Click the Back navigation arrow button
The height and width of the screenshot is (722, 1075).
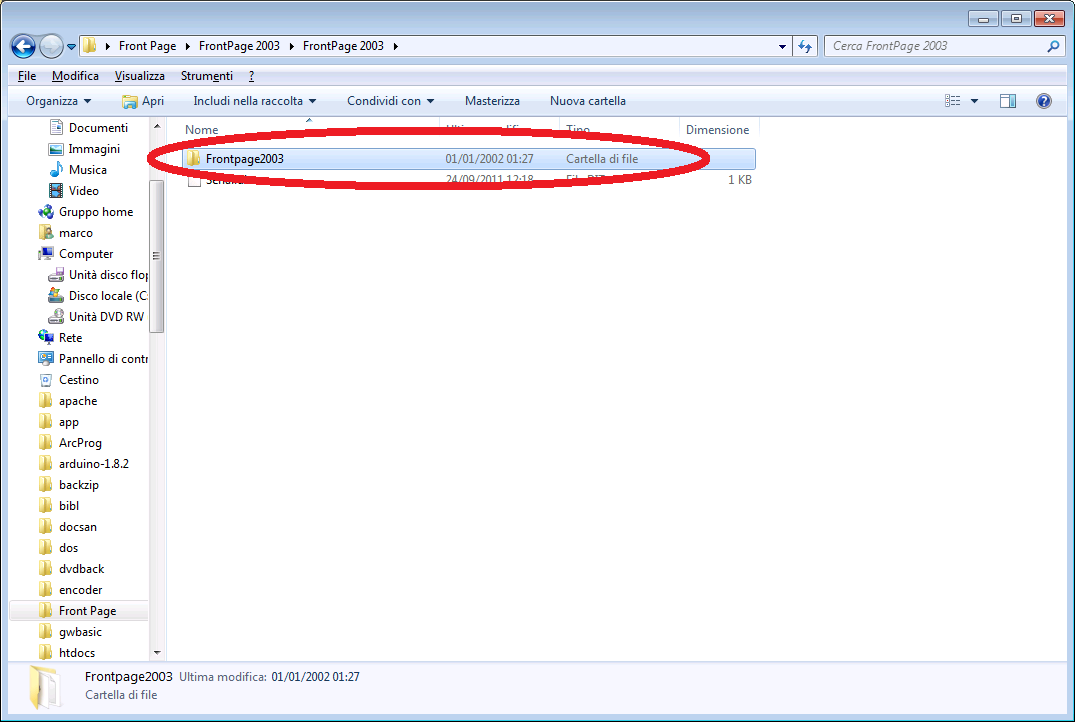click(x=24, y=46)
